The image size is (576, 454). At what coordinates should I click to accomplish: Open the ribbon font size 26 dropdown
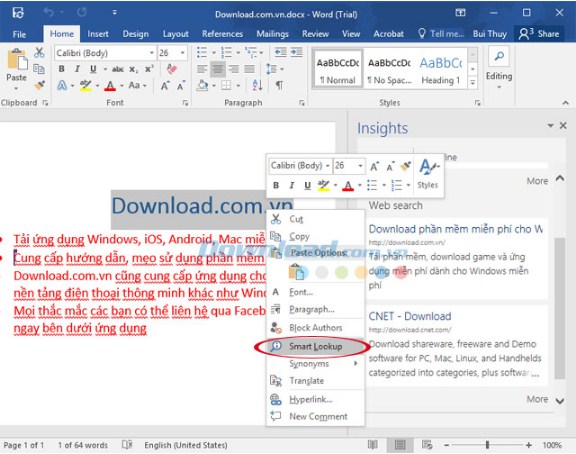click(183, 53)
